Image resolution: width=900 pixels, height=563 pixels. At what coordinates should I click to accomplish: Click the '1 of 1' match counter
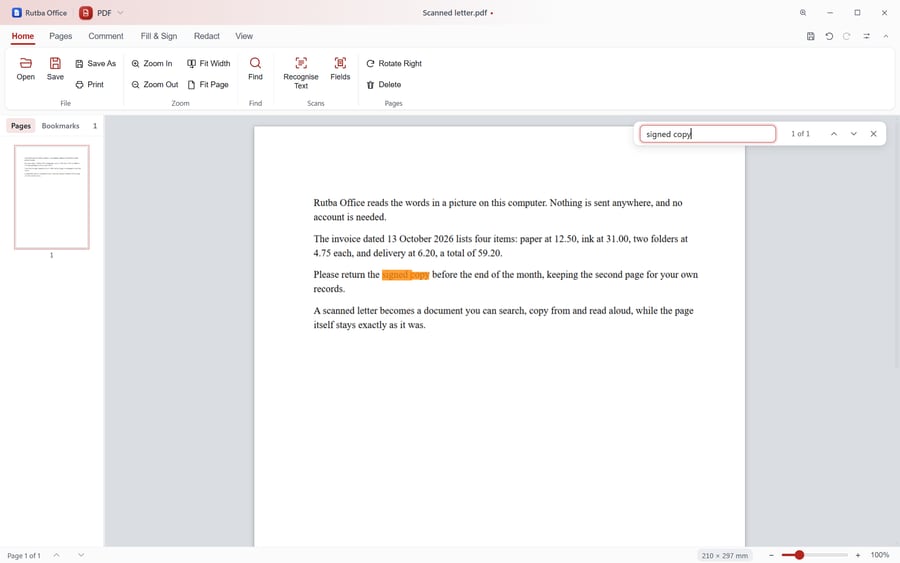800,134
